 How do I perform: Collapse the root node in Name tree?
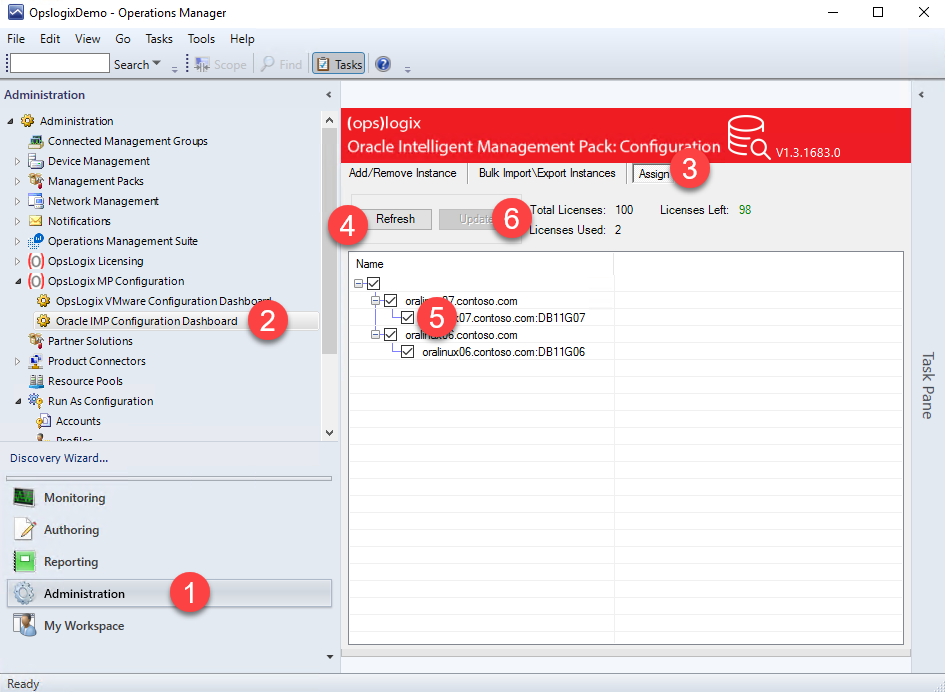pos(359,283)
